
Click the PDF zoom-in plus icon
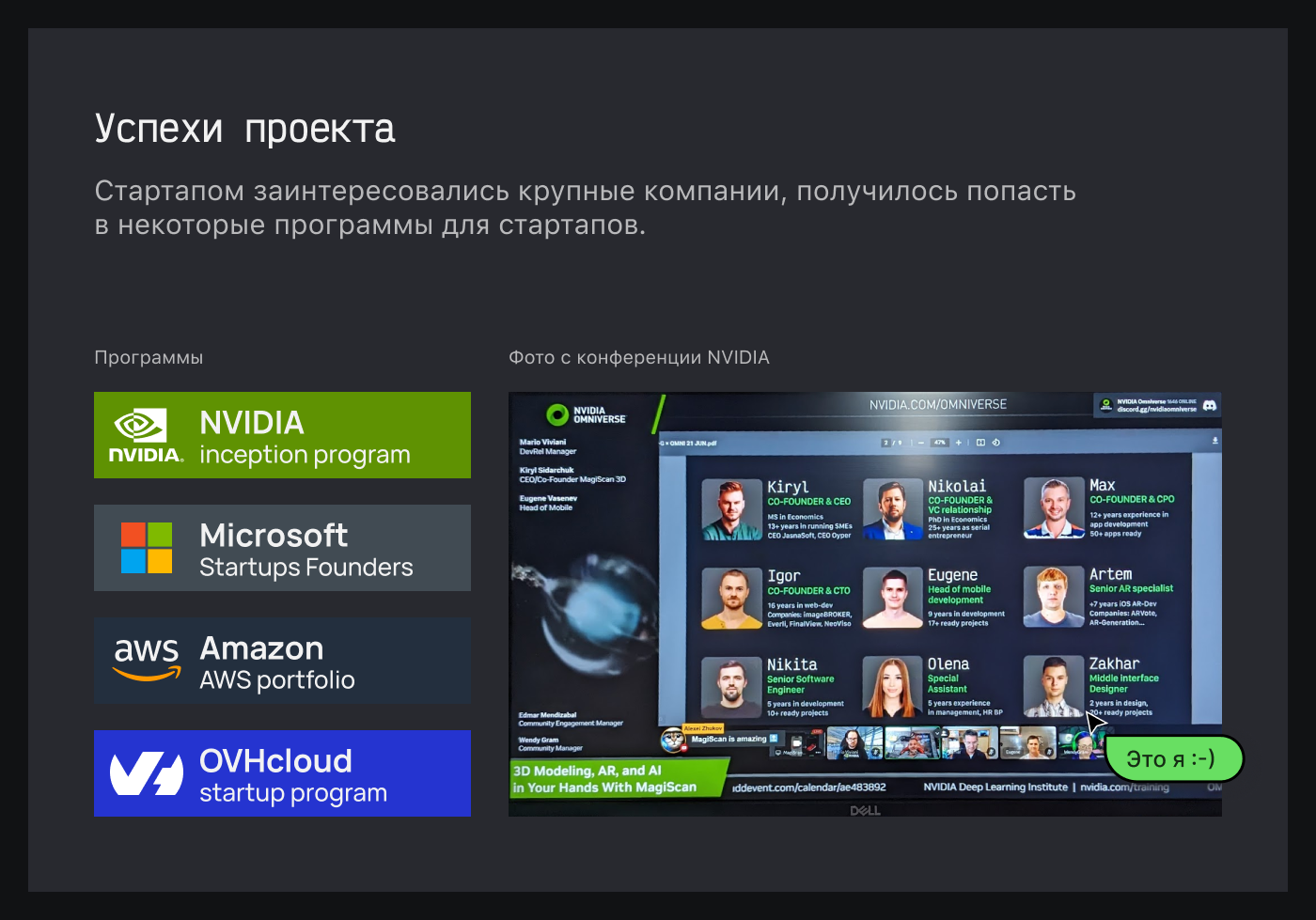959,443
